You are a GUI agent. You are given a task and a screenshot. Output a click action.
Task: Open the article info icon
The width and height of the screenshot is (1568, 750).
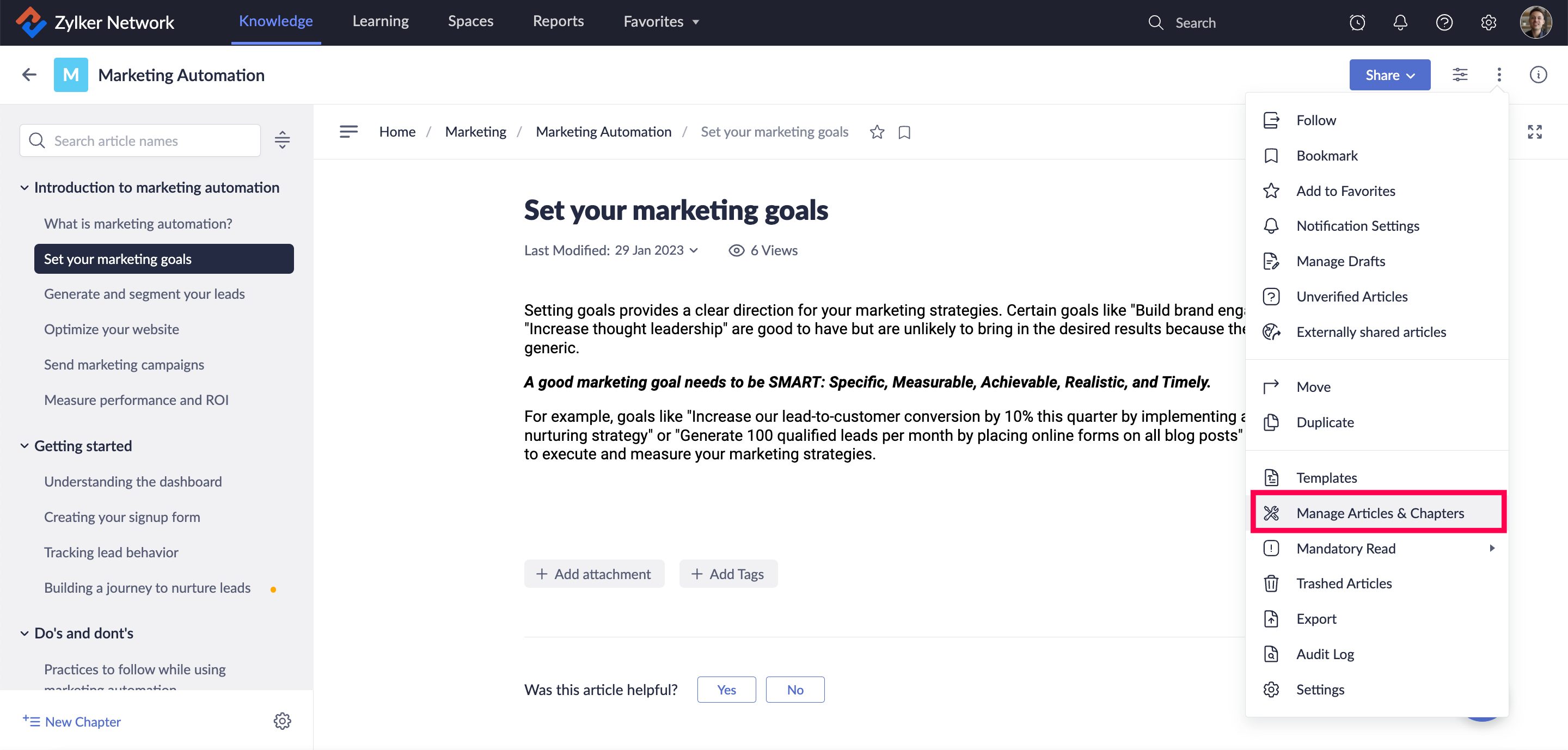tap(1538, 75)
